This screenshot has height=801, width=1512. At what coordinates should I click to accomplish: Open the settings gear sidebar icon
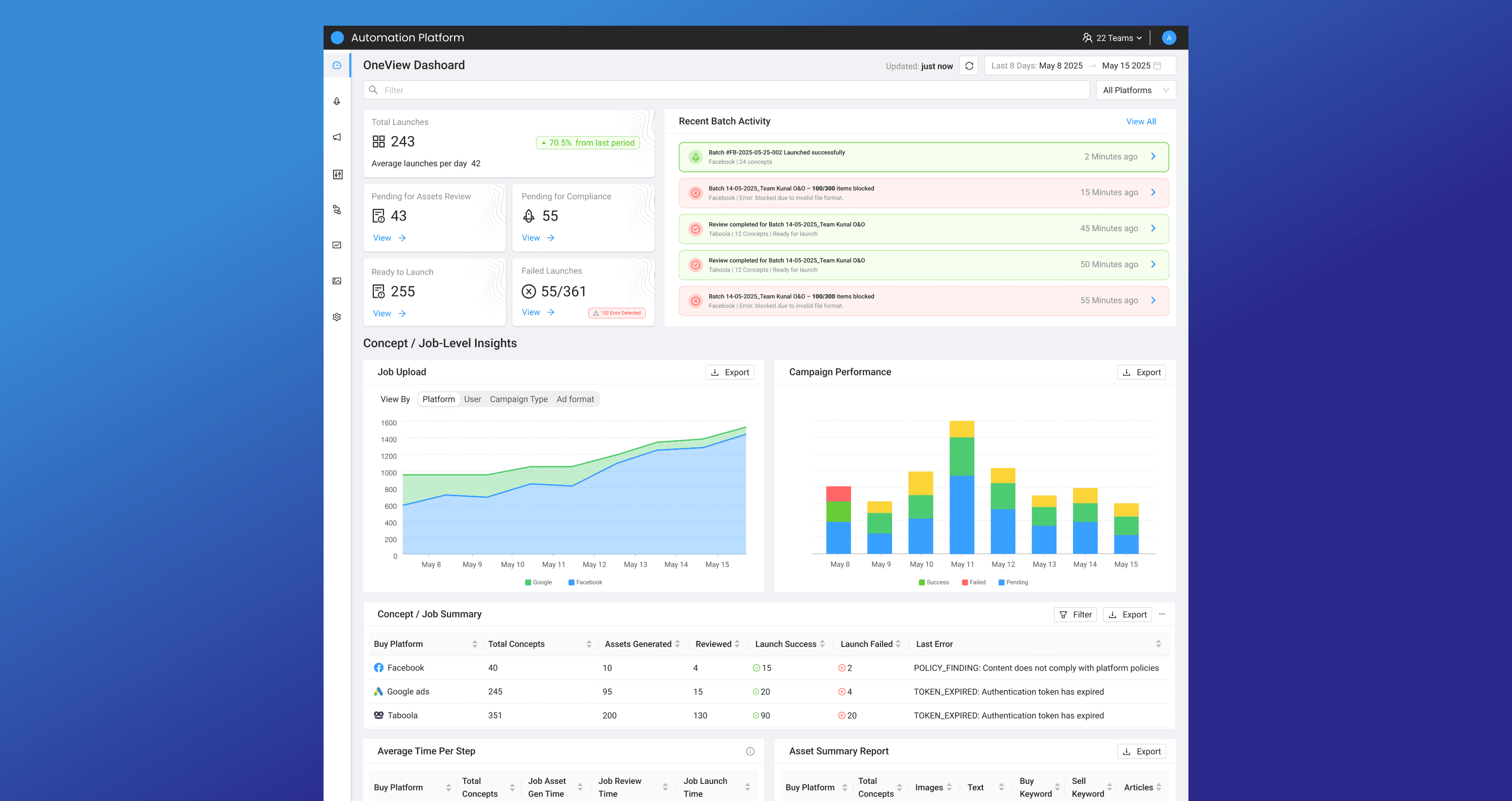tap(337, 317)
